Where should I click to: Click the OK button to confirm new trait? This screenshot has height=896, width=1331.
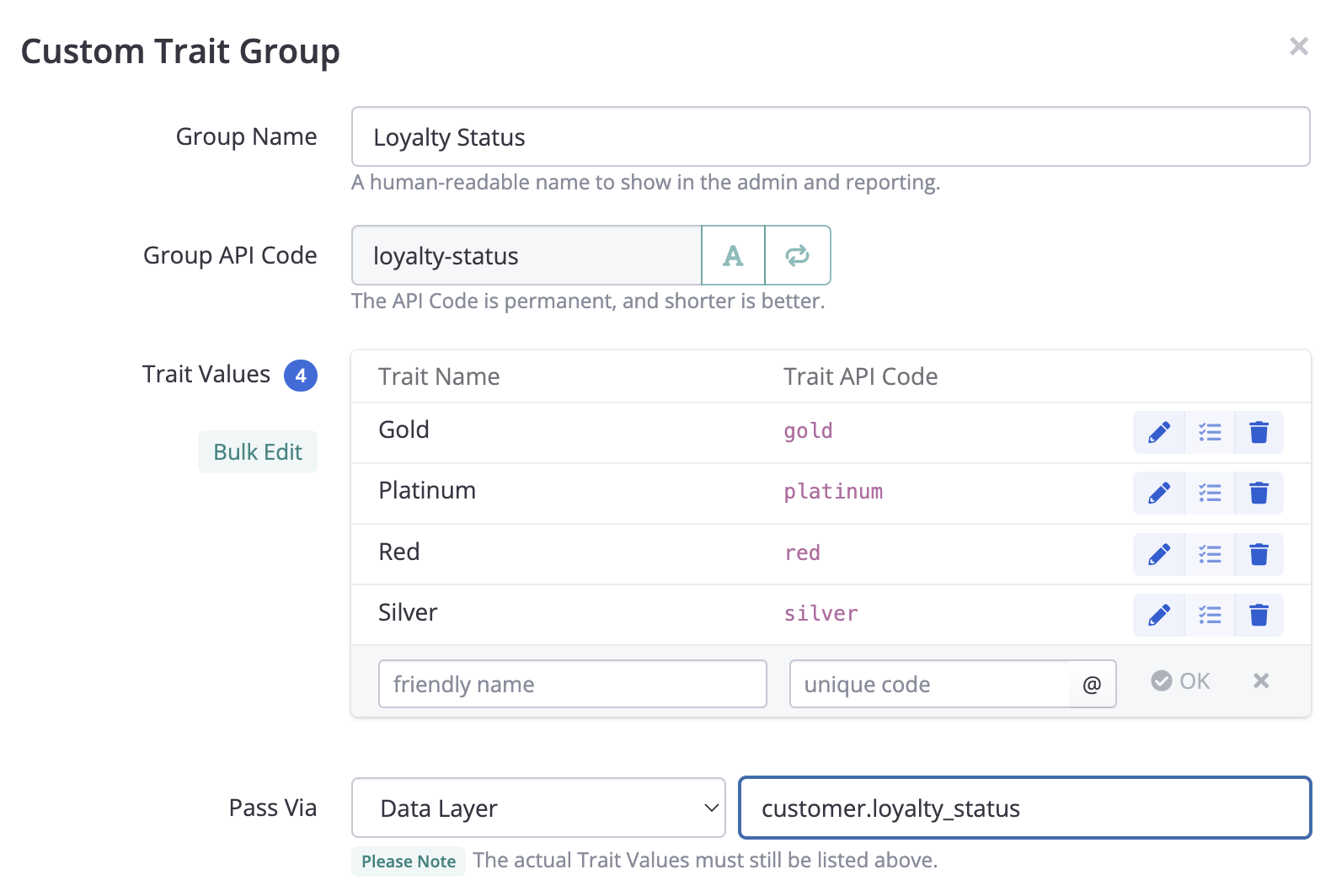coord(1181,681)
